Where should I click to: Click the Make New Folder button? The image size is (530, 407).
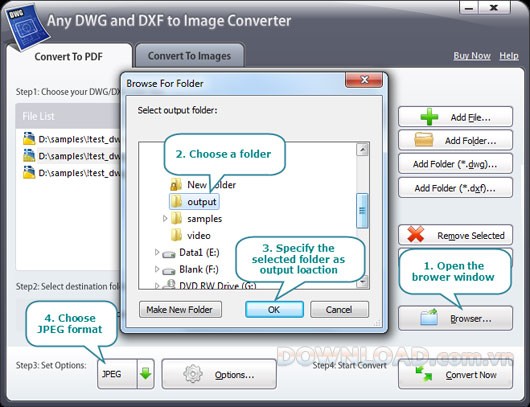click(x=180, y=309)
